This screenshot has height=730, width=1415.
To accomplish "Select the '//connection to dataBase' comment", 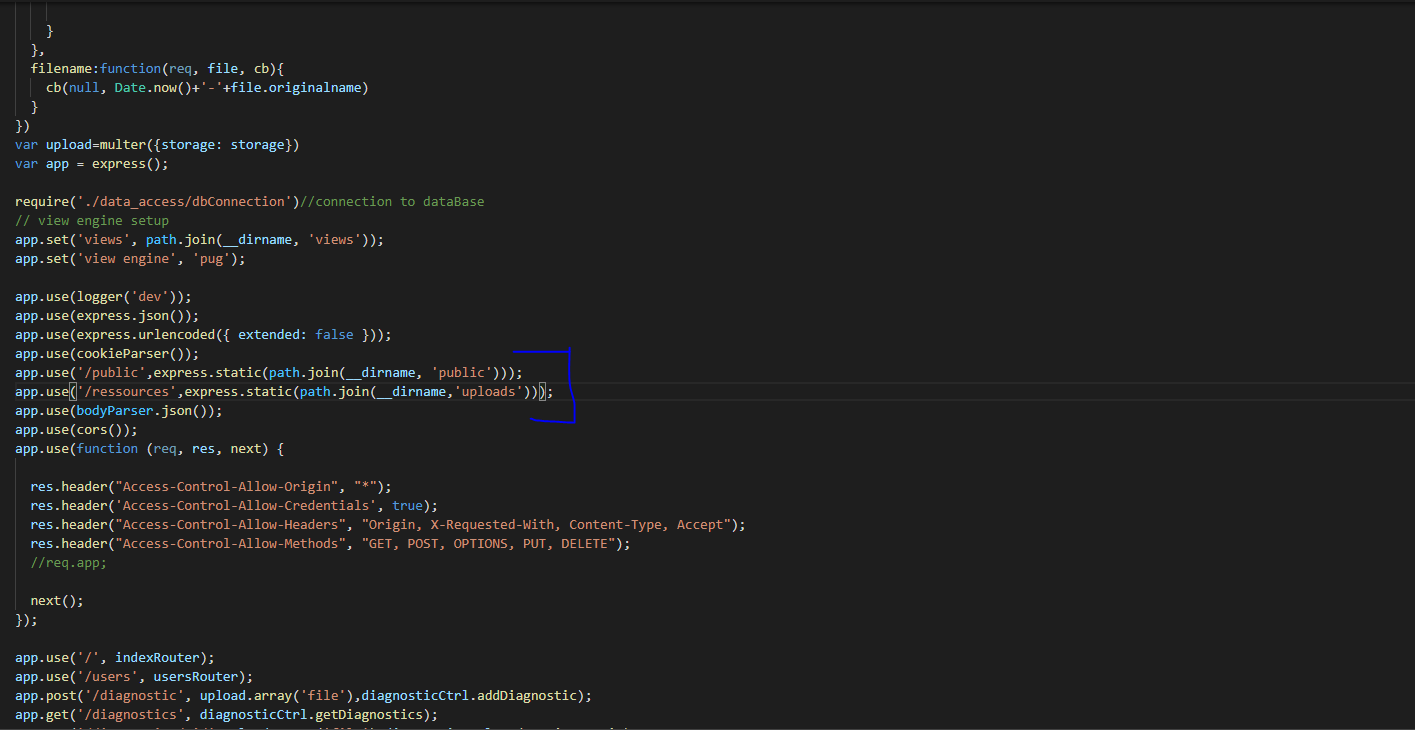I will pos(392,202).
